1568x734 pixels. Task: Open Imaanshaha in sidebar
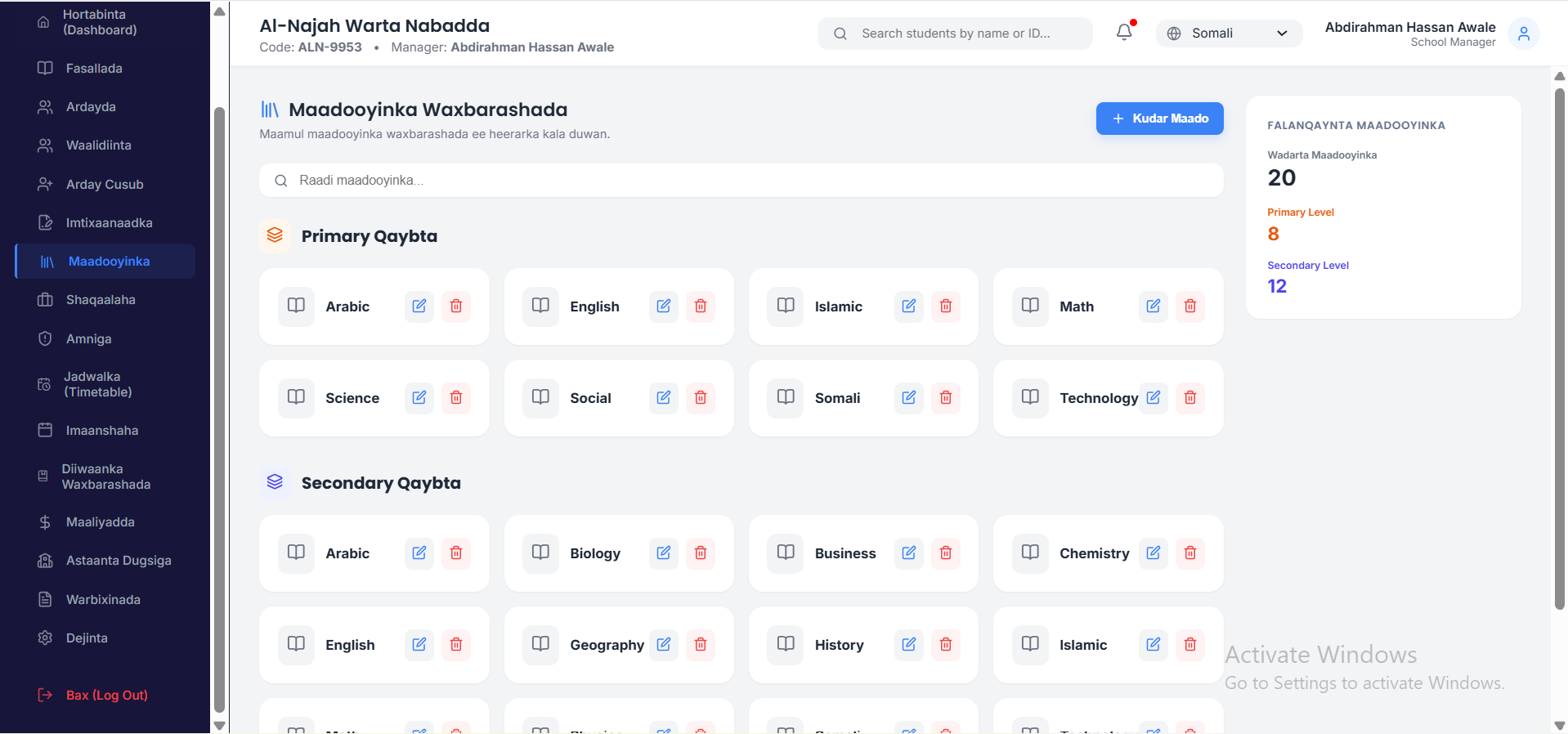[x=105, y=431]
